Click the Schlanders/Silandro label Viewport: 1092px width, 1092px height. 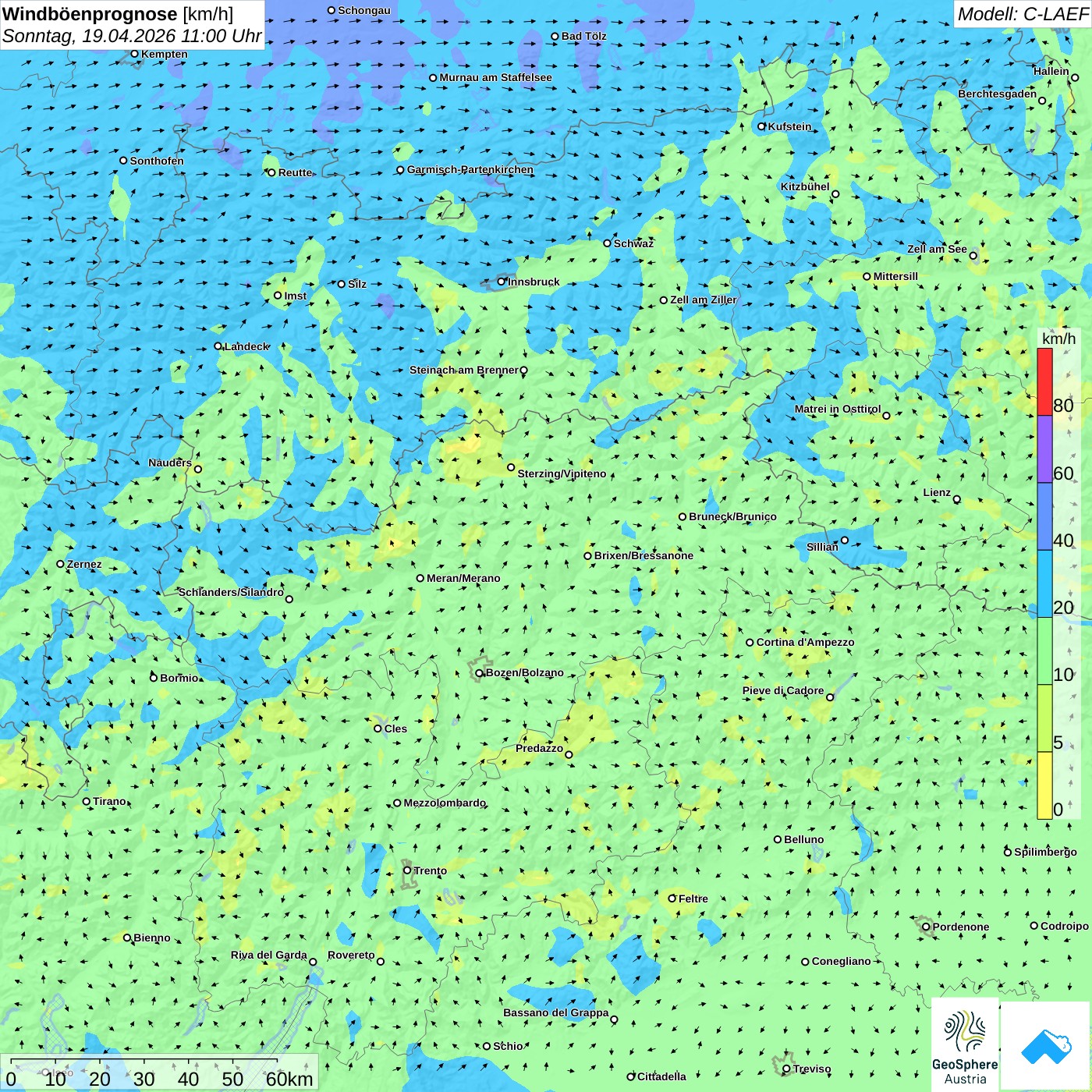[x=231, y=592]
